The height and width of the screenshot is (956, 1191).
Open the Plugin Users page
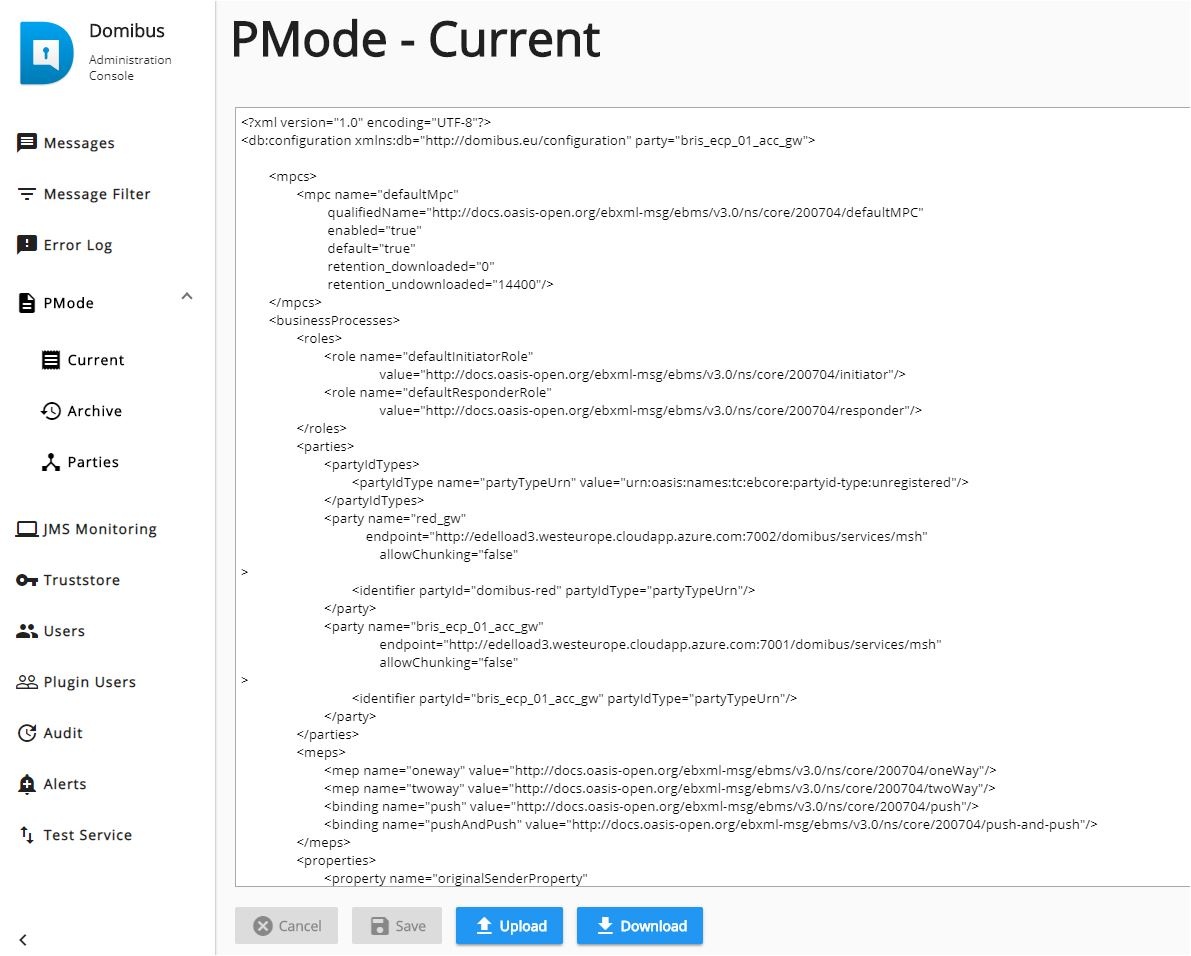[89, 682]
